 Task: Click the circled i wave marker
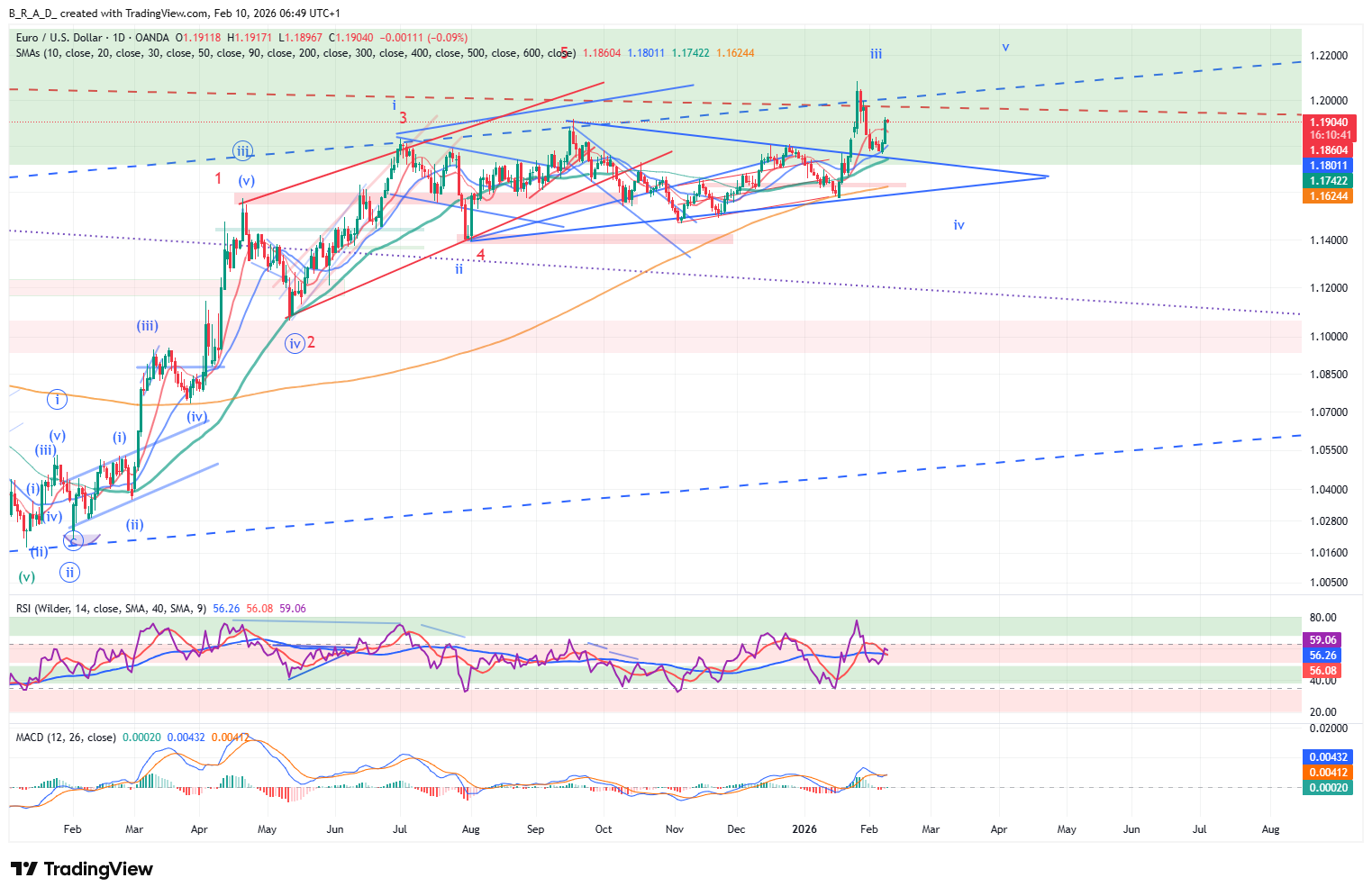click(x=58, y=399)
